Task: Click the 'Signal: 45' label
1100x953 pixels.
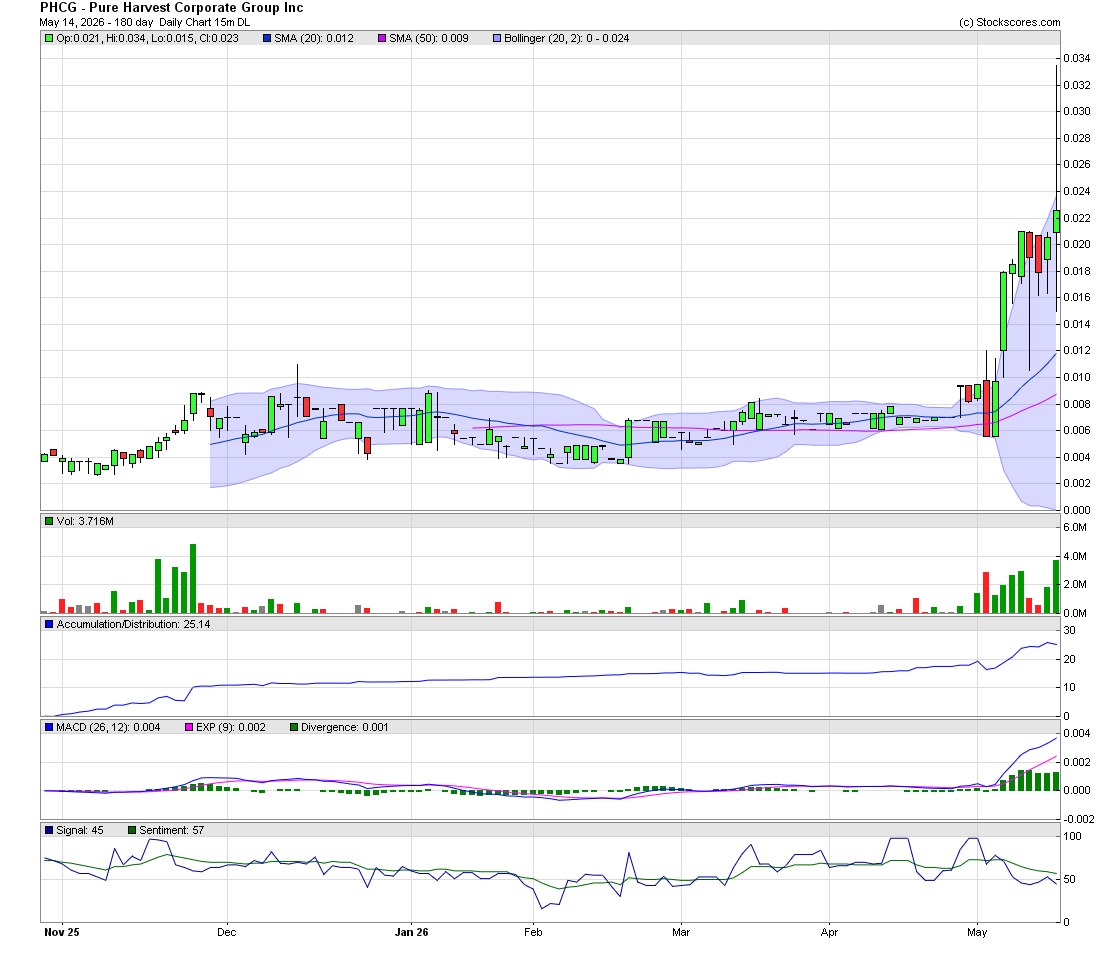Action: 80,830
